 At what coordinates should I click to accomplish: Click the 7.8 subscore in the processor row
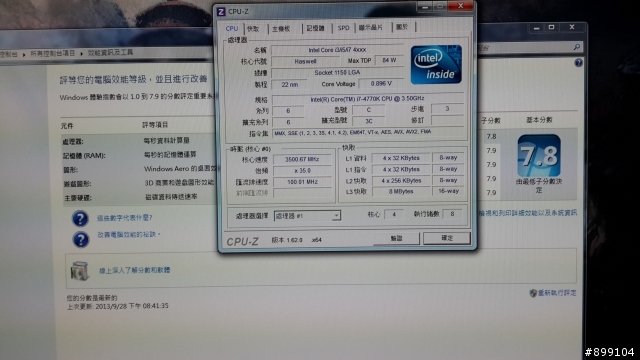click(491, 137)
